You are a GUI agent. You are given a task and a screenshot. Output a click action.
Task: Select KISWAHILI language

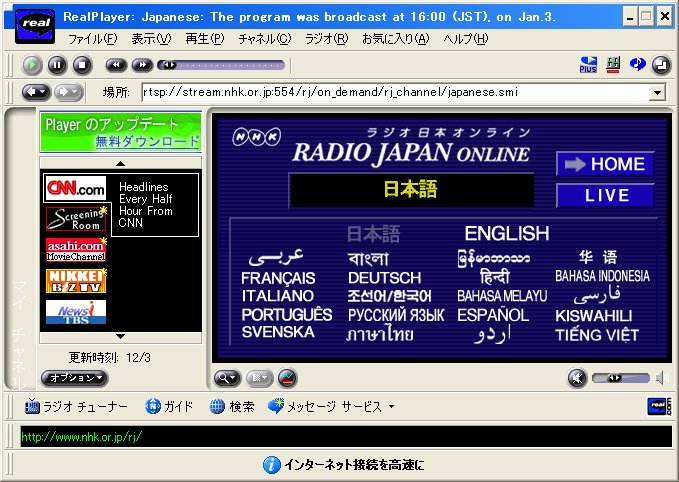coord(594,315)
